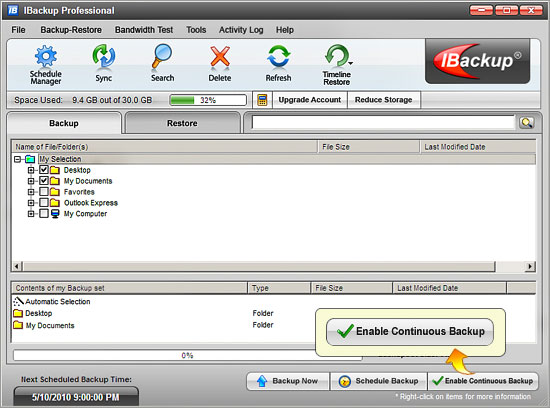
Task: Open the storage calculator icon
Action: (262, 100)
